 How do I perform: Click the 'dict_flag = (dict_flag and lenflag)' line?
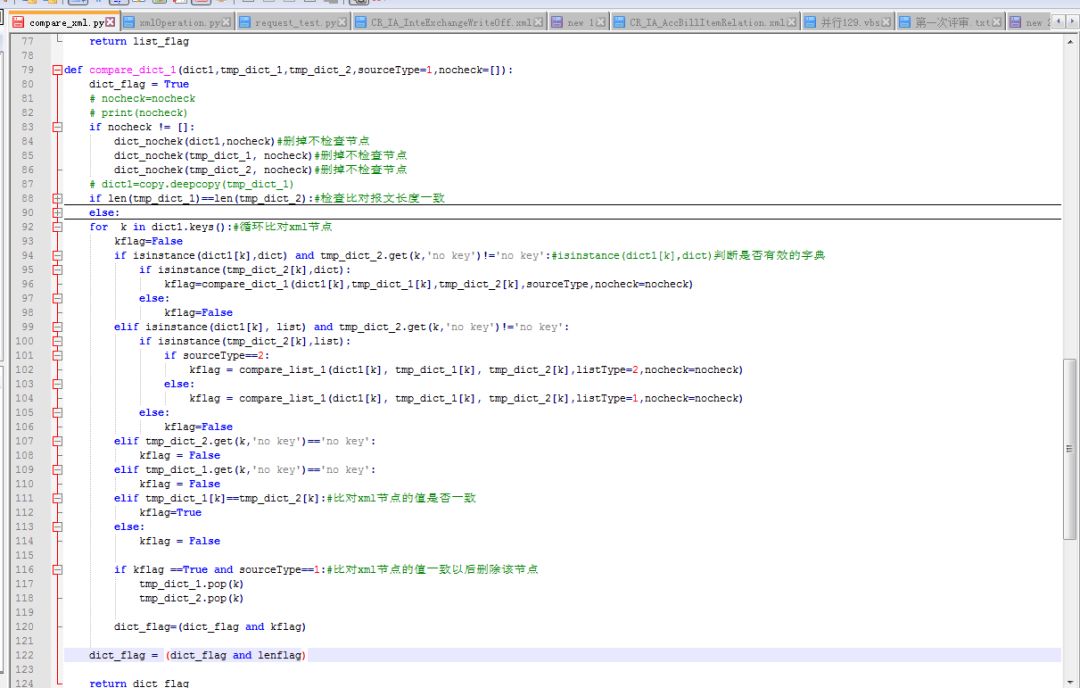[198, 655]
